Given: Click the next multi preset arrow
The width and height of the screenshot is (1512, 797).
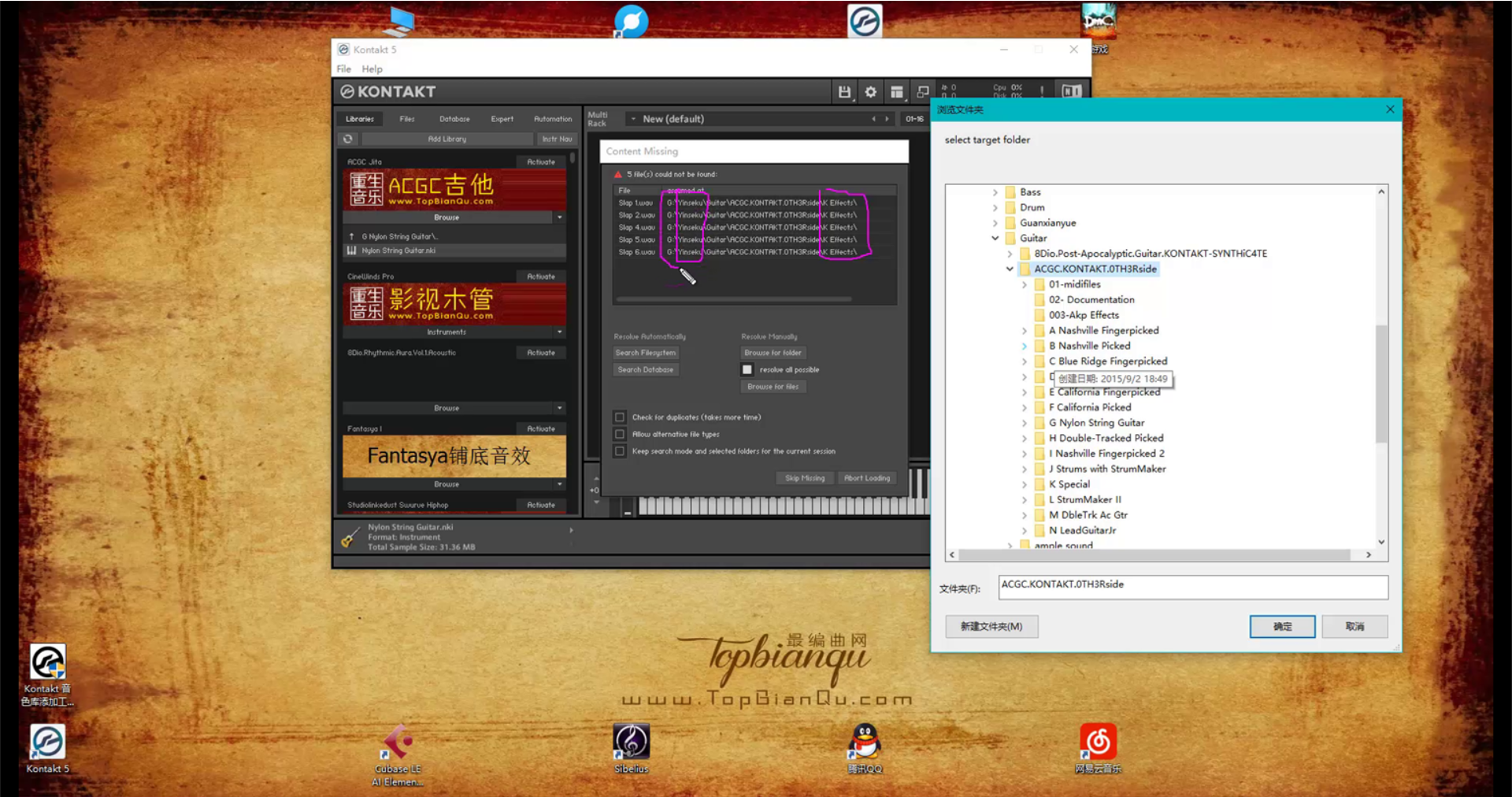Looking at the screenshot, I should (x=887, y=119).
